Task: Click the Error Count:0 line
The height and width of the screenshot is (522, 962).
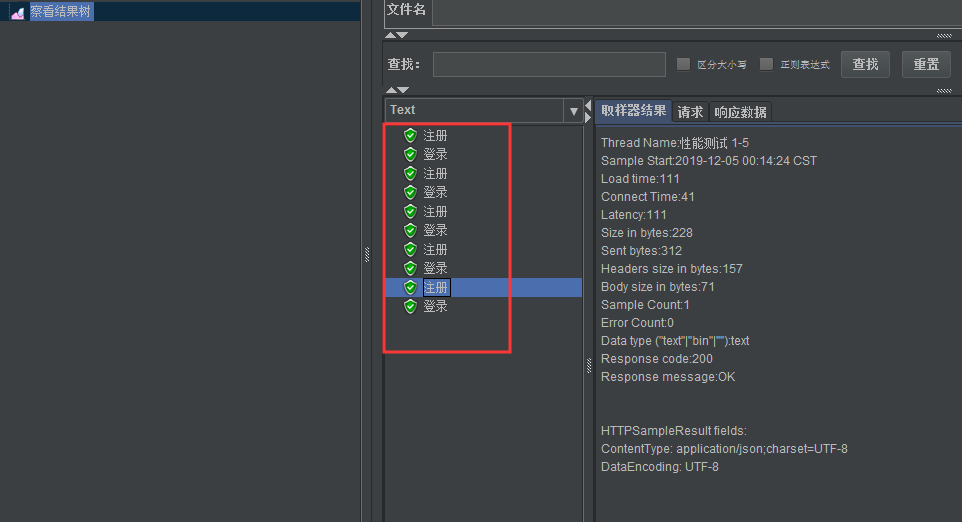Action: pyautogui.click(x=637, y=323)
